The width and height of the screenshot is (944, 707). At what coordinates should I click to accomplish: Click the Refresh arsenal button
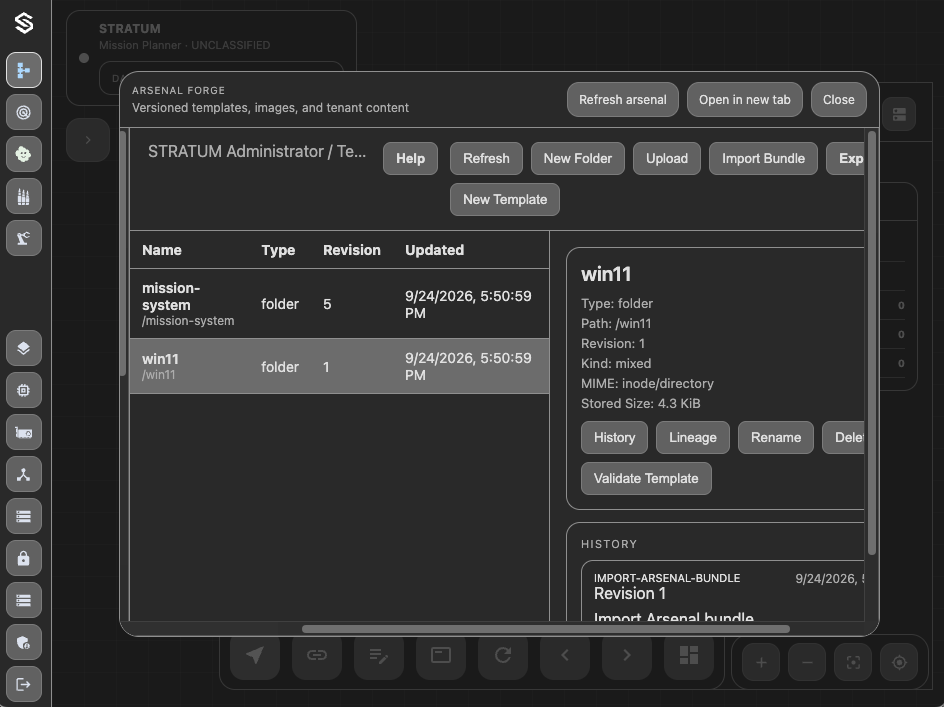pos(623,99)
